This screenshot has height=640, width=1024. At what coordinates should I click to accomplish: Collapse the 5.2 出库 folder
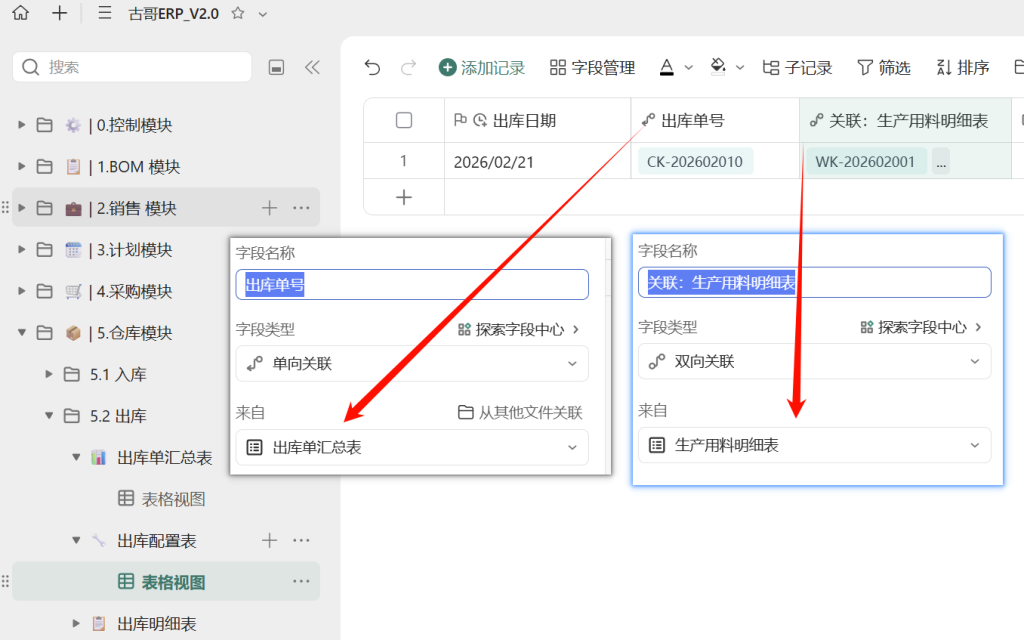coord(49,415)
